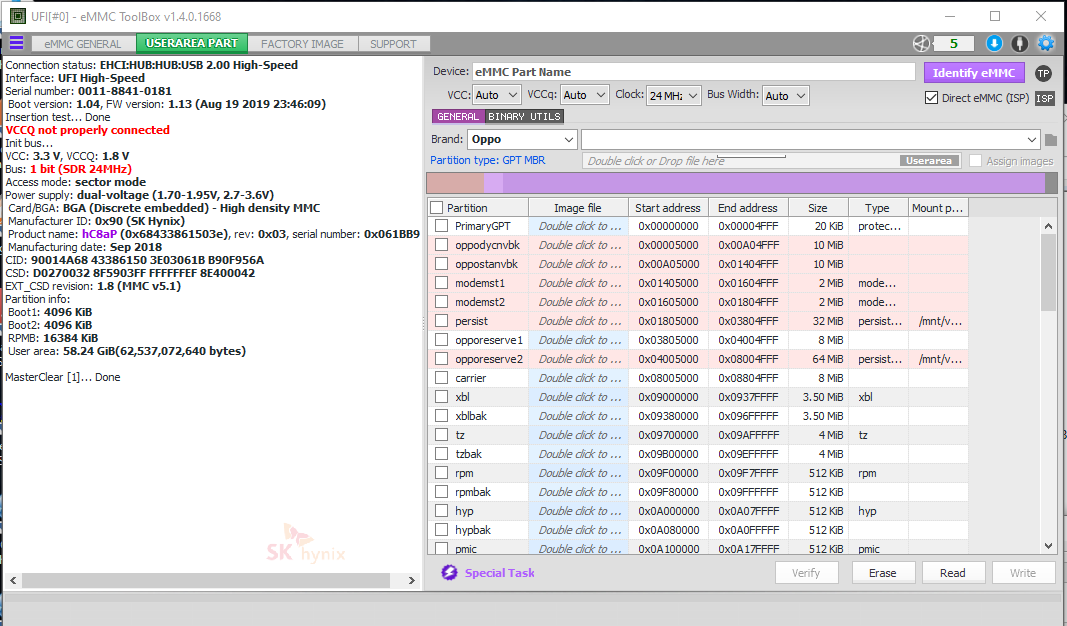
Task: Check the xbl partition checkbox
Action: (442, 397)
